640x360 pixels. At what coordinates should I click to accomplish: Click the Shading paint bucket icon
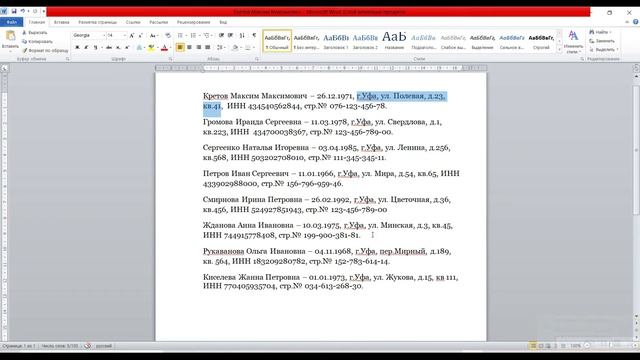pyautogui.click(x=235, y=48)
